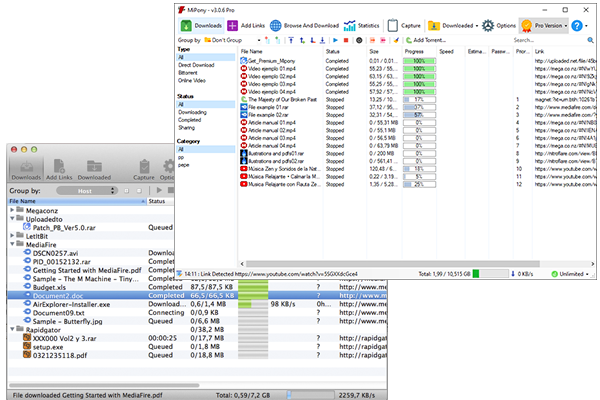Sort by Size column header

tap(384, 51)
